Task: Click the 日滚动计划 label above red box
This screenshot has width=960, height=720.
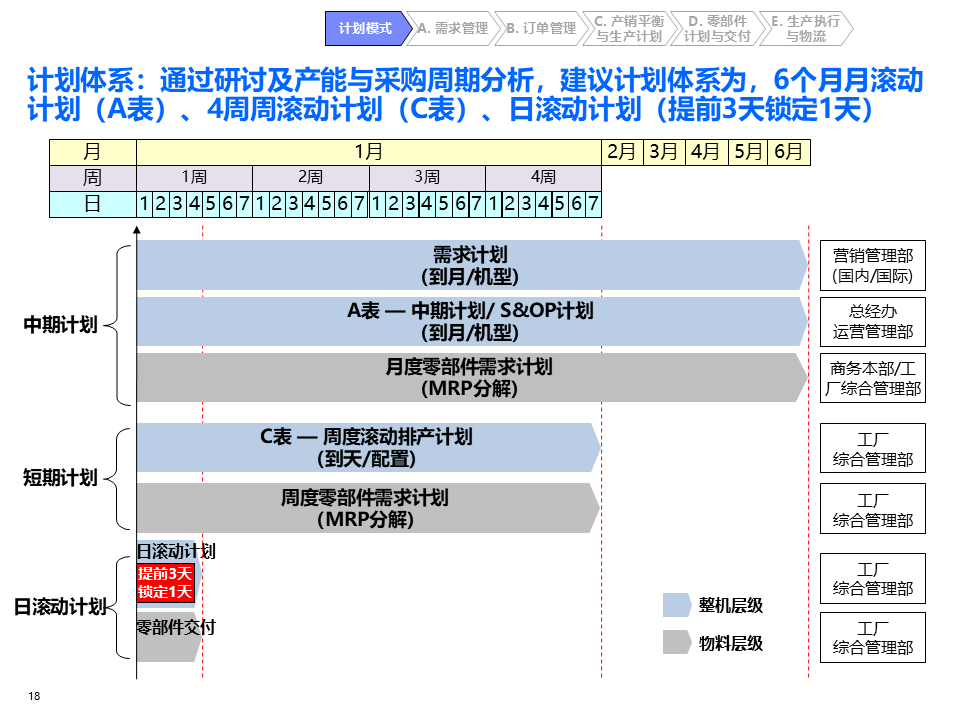Action: (x=176, y=551)
